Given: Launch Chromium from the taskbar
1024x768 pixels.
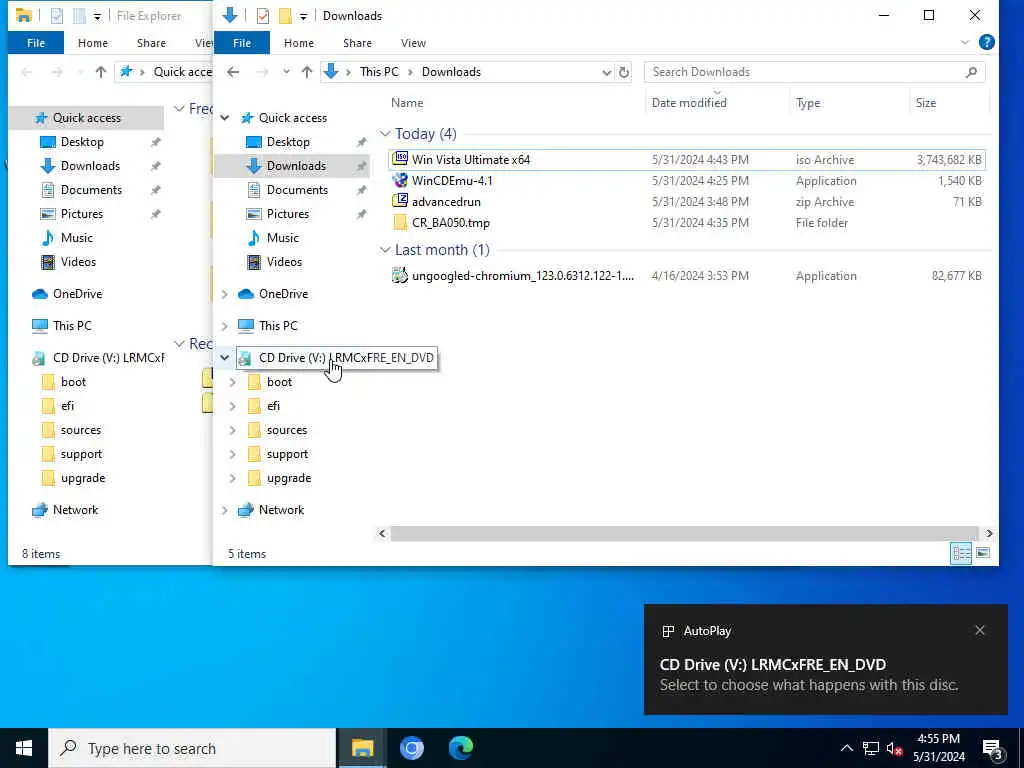Looking at the screenshot, I should pos(411,748).
